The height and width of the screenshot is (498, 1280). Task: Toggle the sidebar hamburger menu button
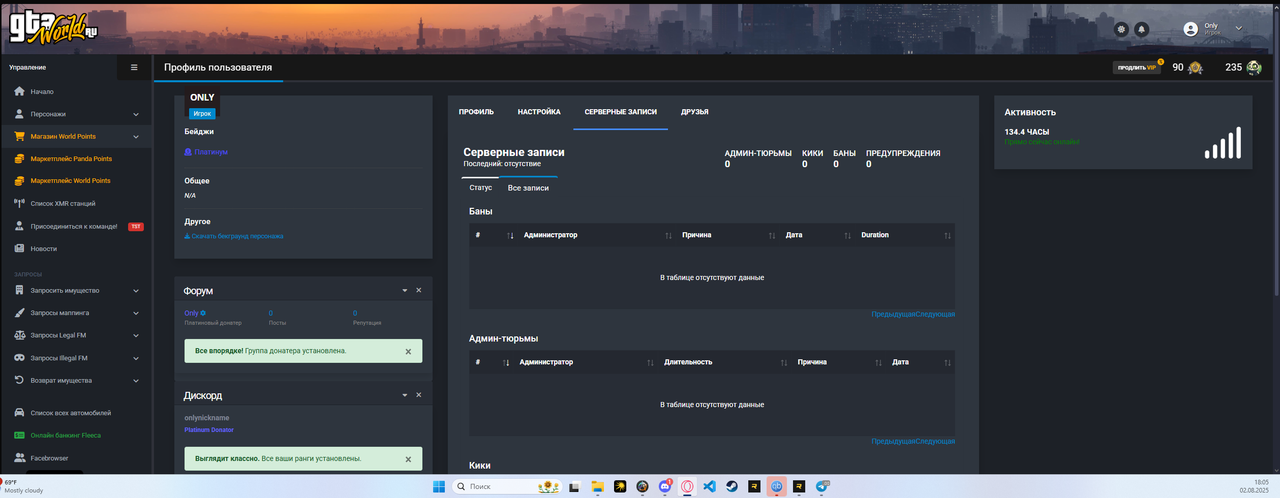(135, 67)
